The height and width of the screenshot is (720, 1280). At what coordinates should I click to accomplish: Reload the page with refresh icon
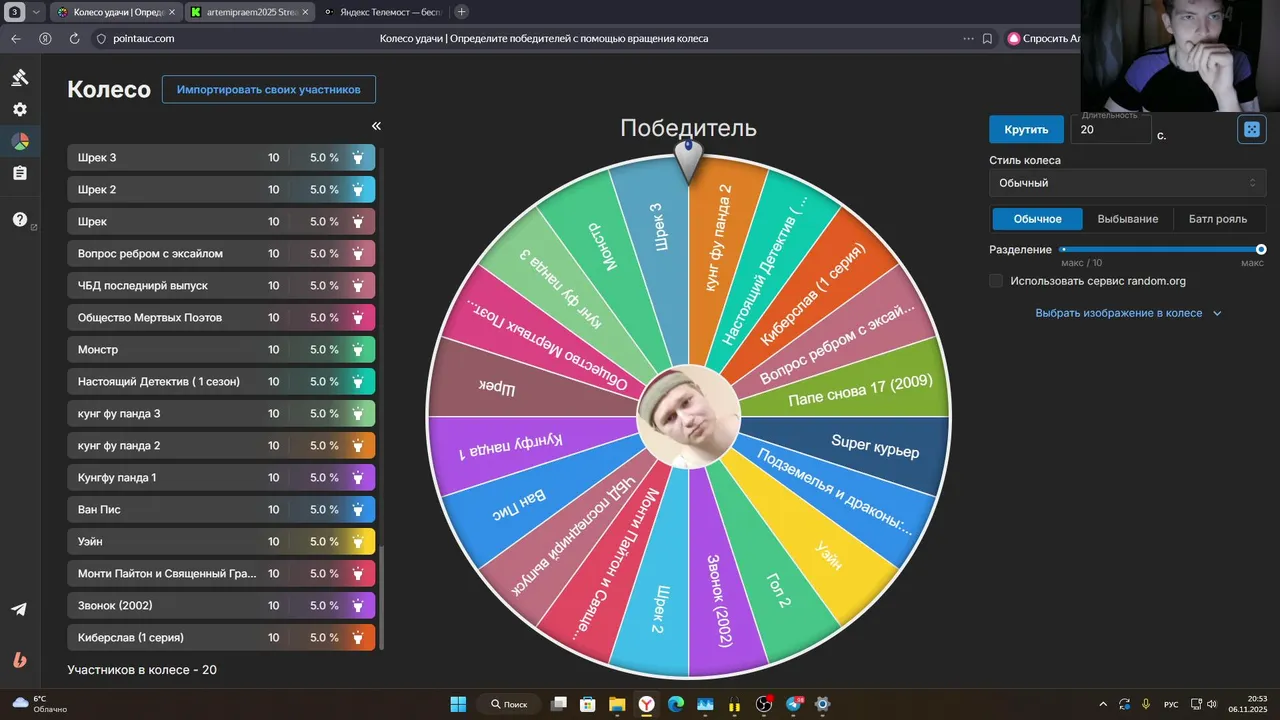[x=74, y=39]
